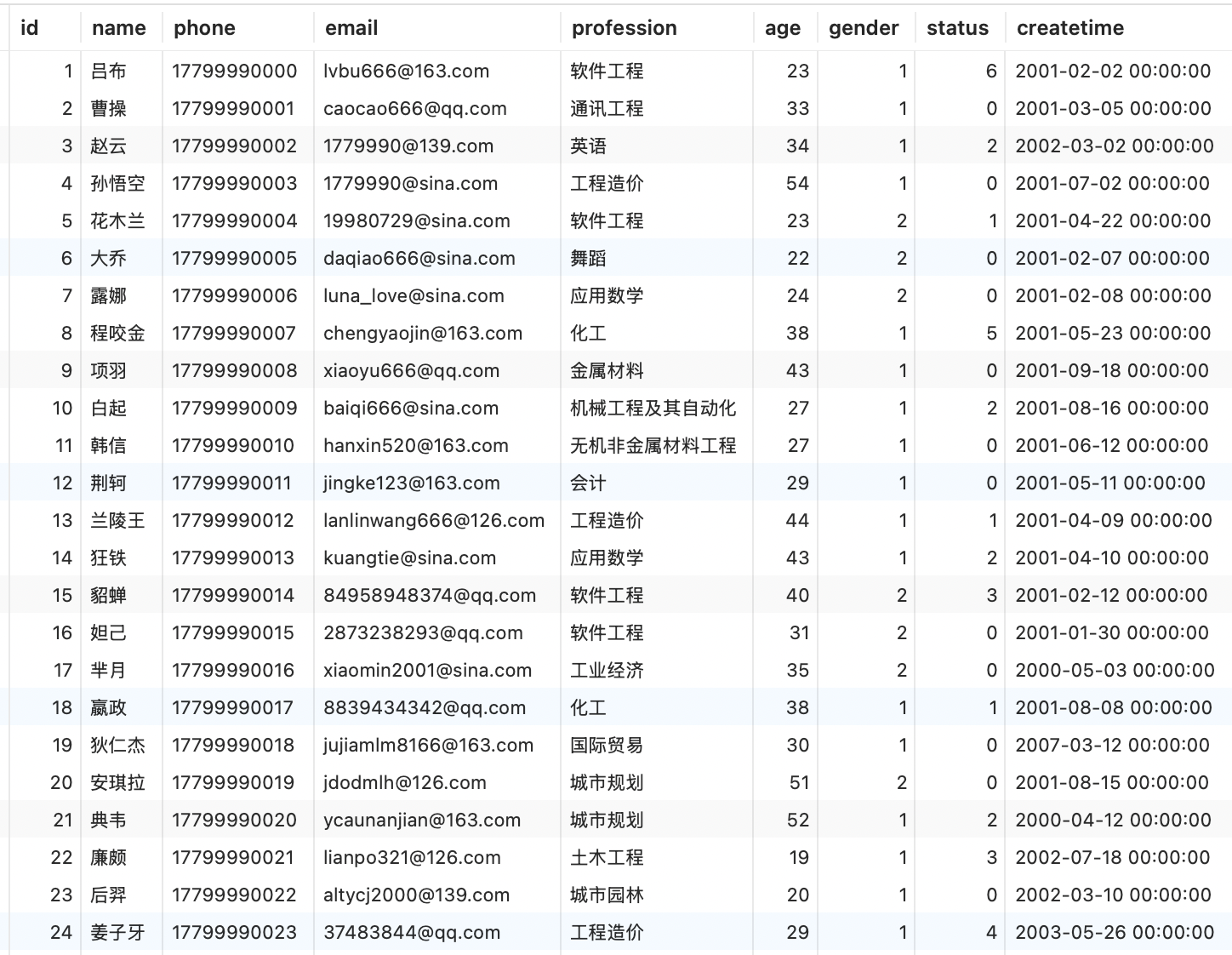
Task: Select the name column header
Action: [x=119, y=28]
